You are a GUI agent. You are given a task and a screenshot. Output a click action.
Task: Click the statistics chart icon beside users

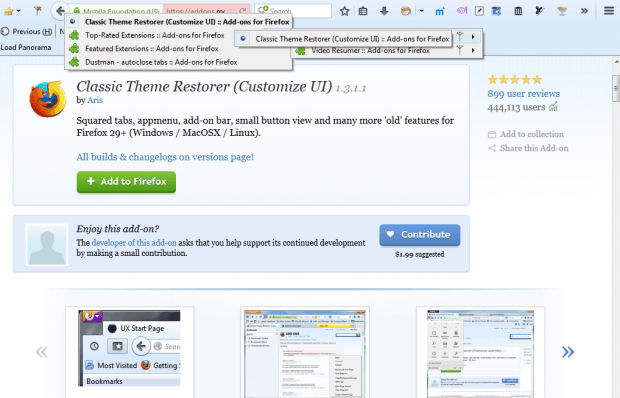coord(553,106)
